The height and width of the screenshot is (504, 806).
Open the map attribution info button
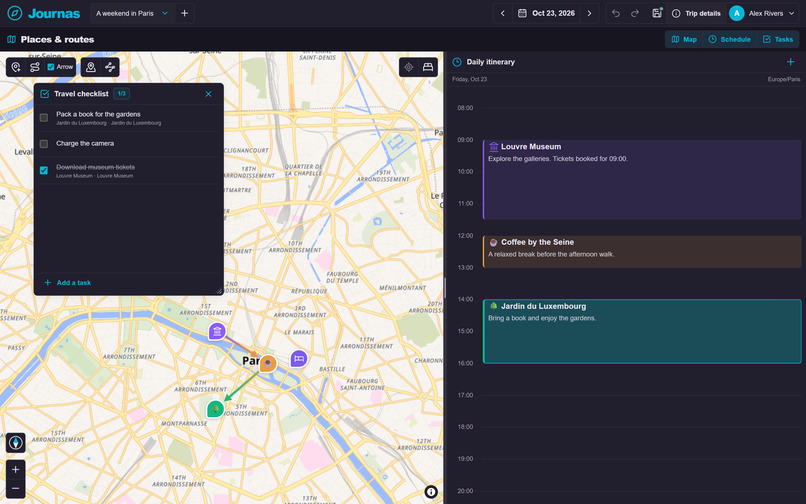431,492
